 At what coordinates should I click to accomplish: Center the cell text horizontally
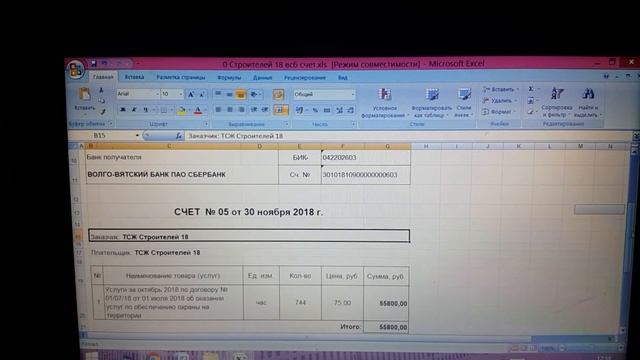pyautogui.click(x=230, y=110)
